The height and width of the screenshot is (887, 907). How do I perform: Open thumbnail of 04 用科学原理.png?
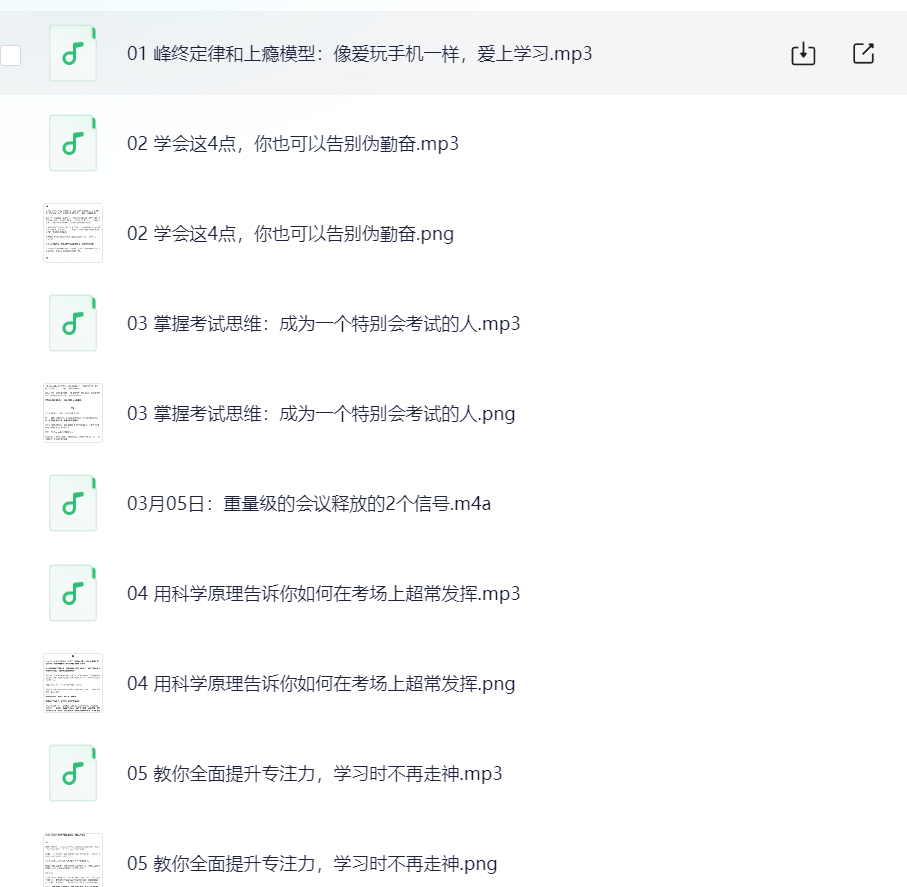[x=73, y=683]
